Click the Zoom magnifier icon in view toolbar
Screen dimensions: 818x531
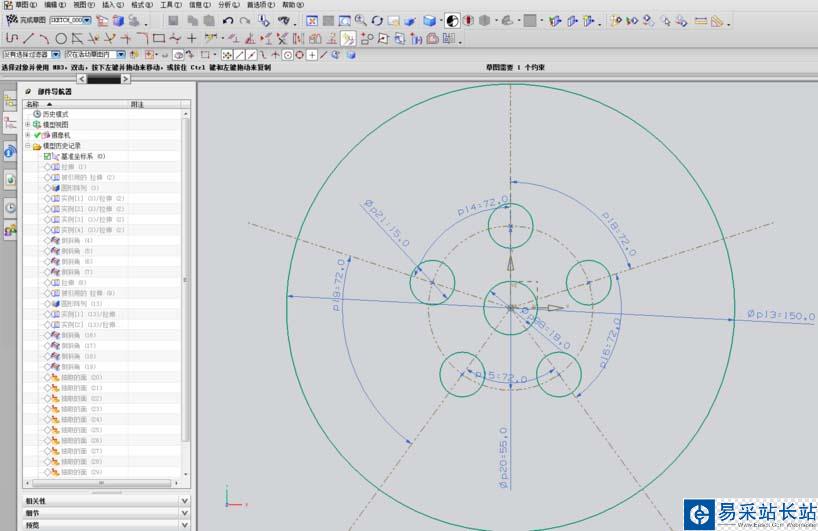pos(361,20)
